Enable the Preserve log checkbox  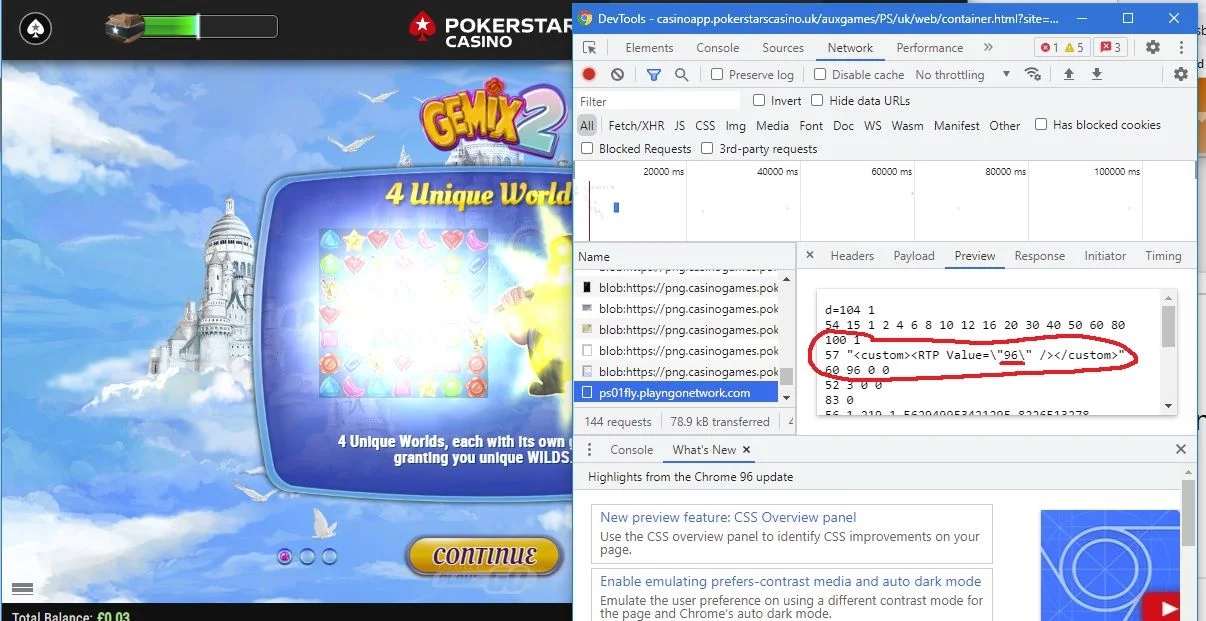[717, 74]
